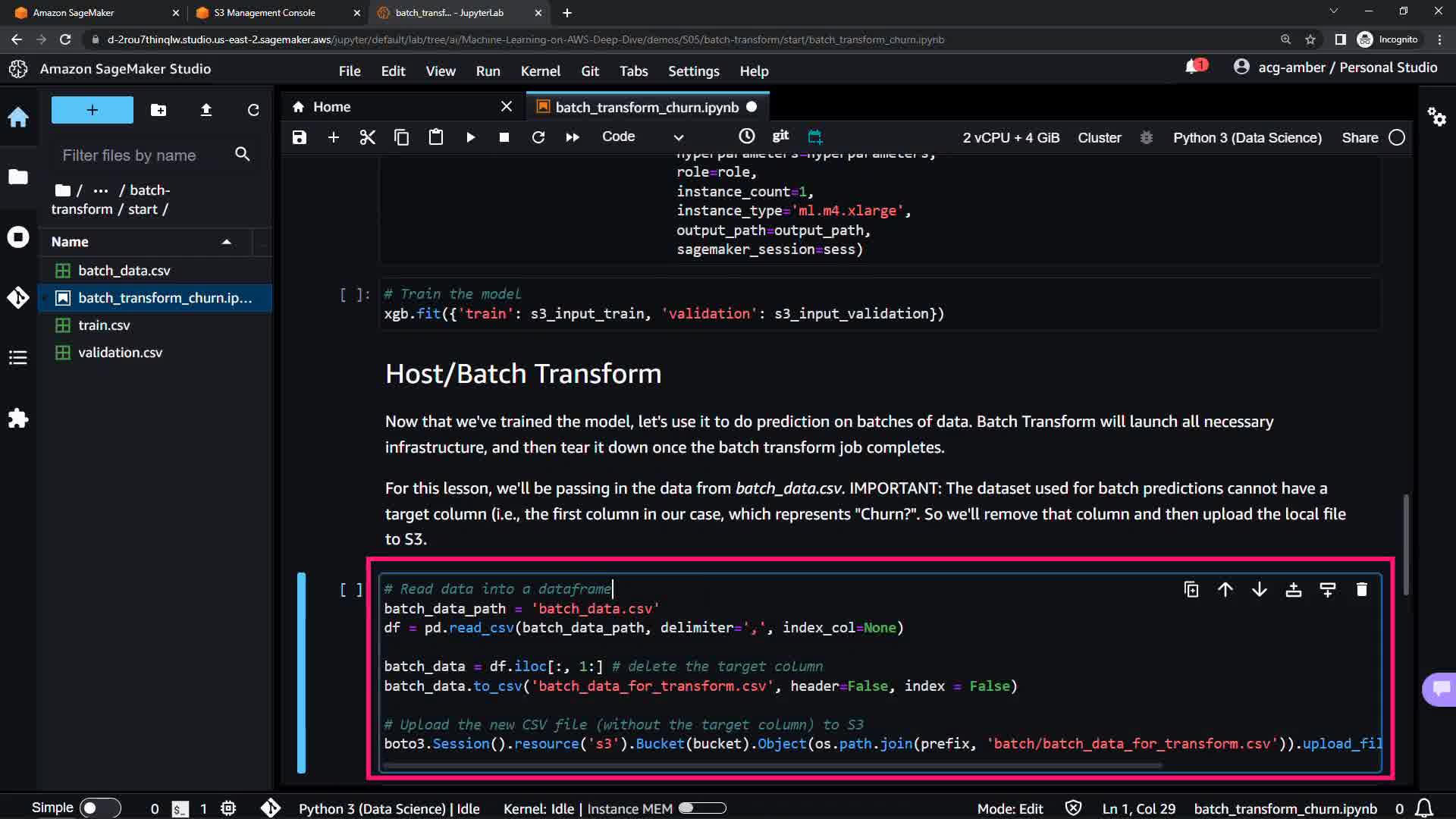
Task: Move the active cell up
Action: [x=1225, y=589]
